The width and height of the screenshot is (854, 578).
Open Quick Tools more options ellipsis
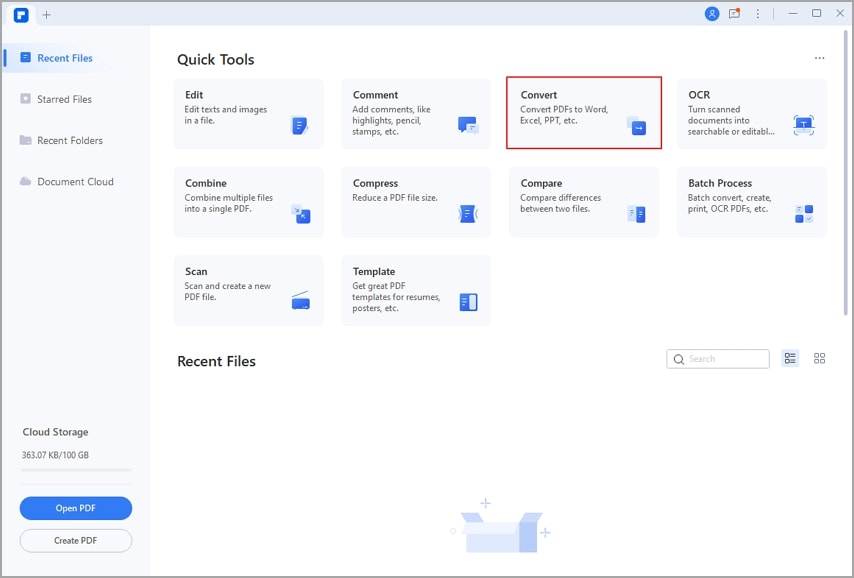click(x=819, y=58)
